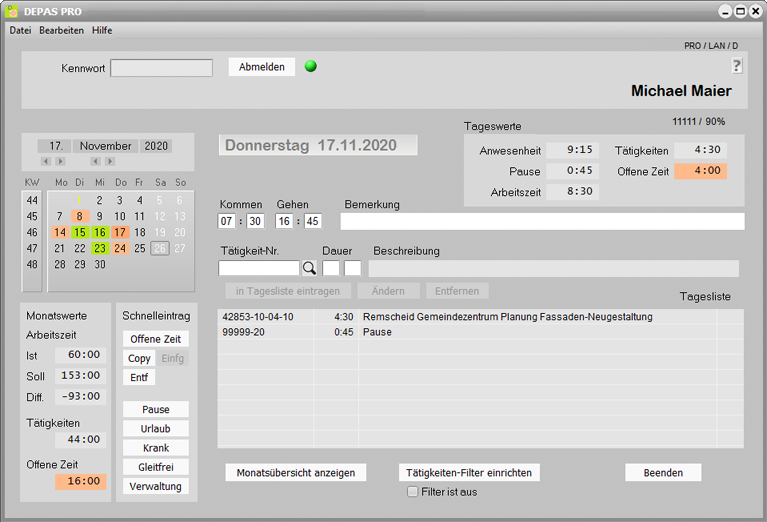767x522 pixels.
Task: Click into the Kennwort password field
Action: (161, 68)
